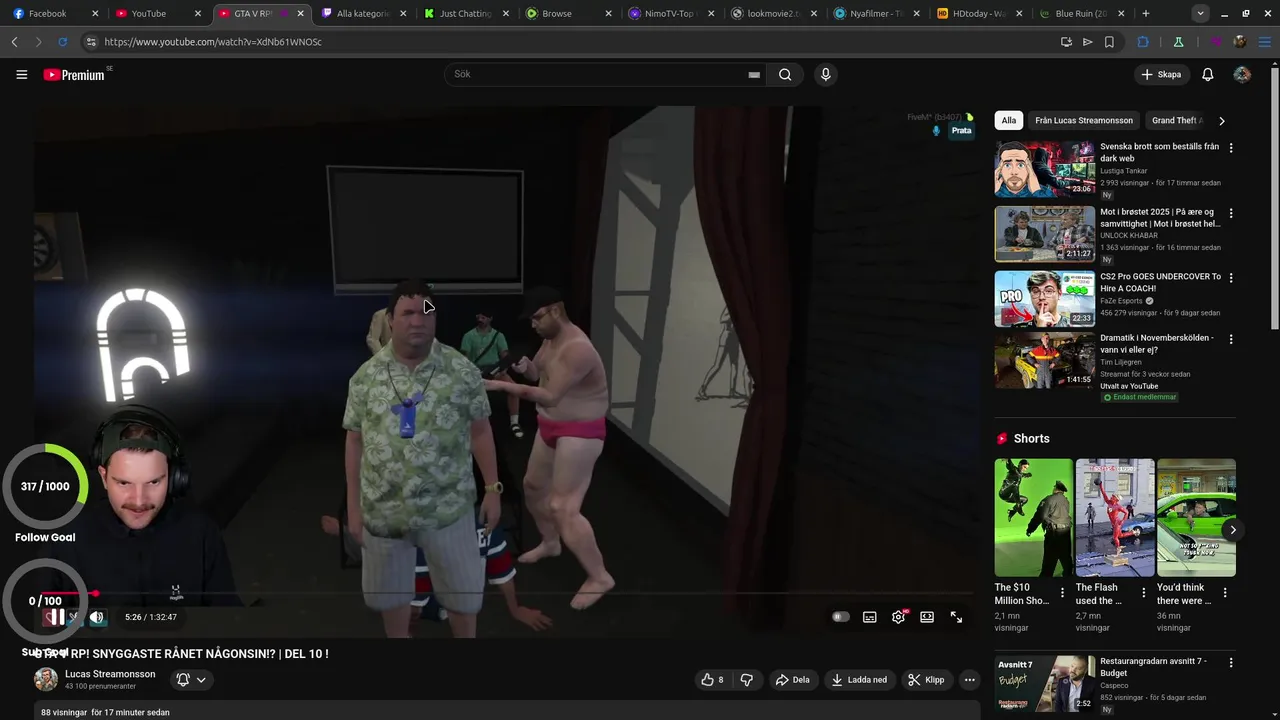Open Restaurangradarn avsnitt 7 thumbnail

pyautogui.click(x=1045, y=683)
